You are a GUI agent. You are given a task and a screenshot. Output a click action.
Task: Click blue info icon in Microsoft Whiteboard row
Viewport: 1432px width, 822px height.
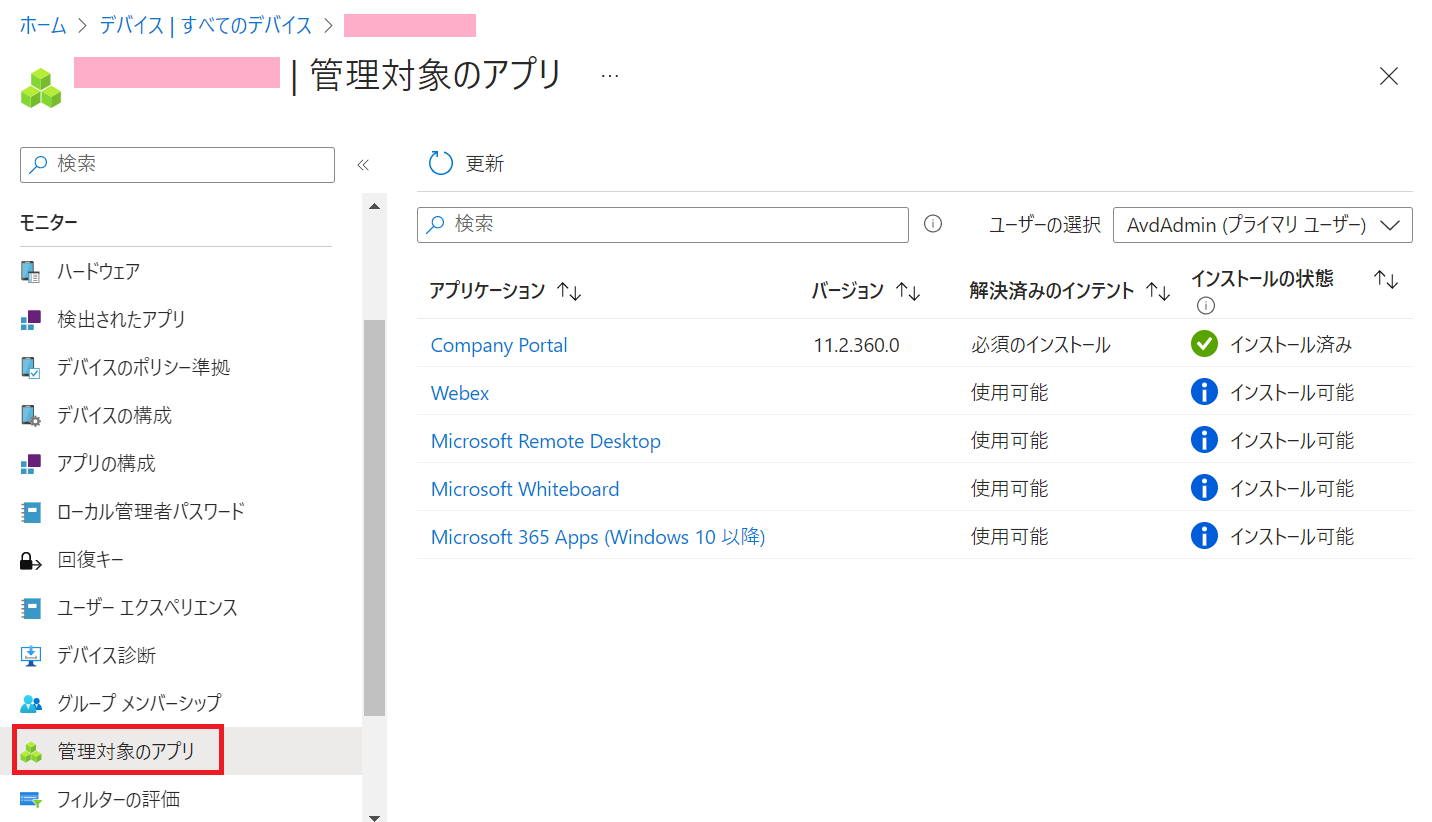pos(1205,488)
